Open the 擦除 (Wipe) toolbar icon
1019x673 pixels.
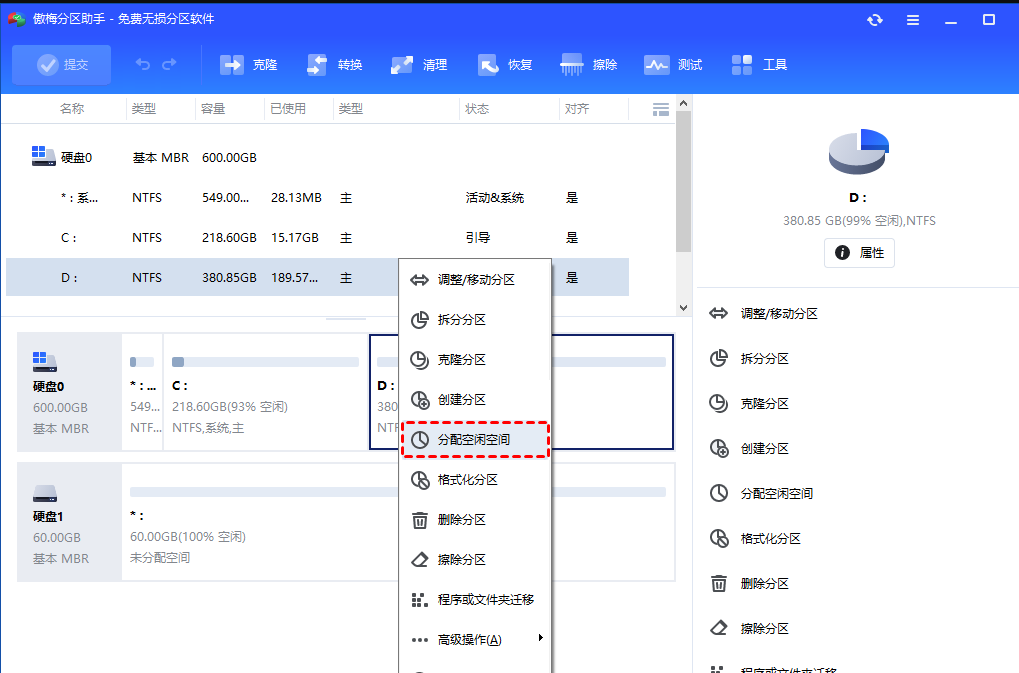tap(588, 63)
